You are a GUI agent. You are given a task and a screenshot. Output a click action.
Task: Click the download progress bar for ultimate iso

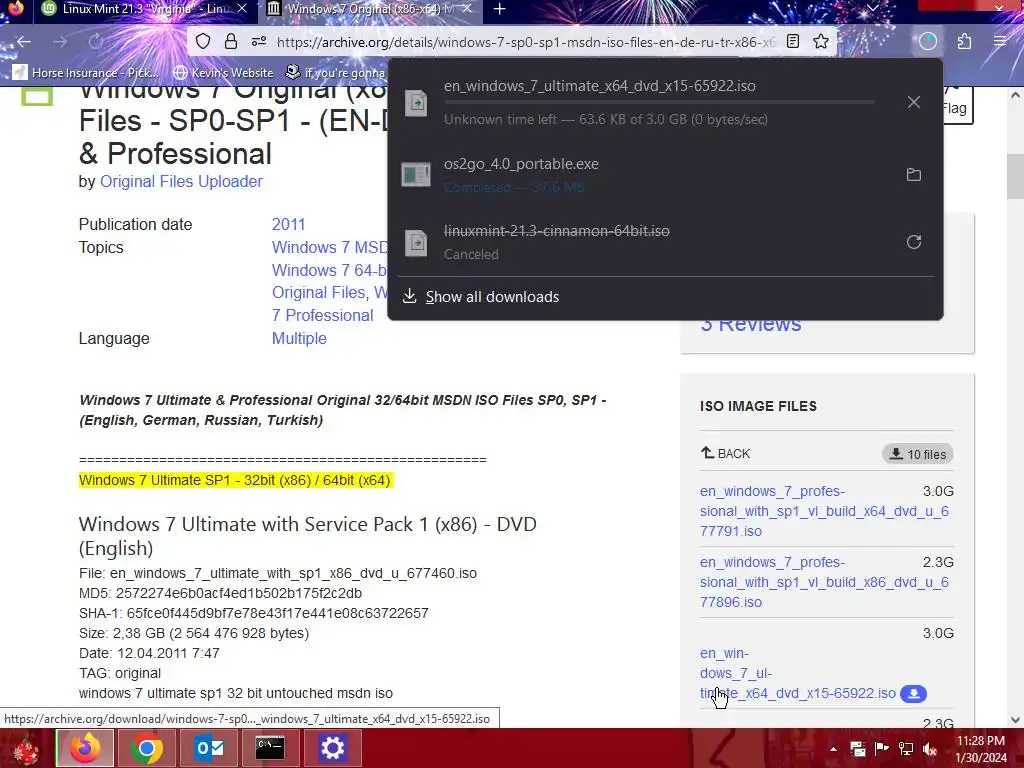(x=659, y=103)
